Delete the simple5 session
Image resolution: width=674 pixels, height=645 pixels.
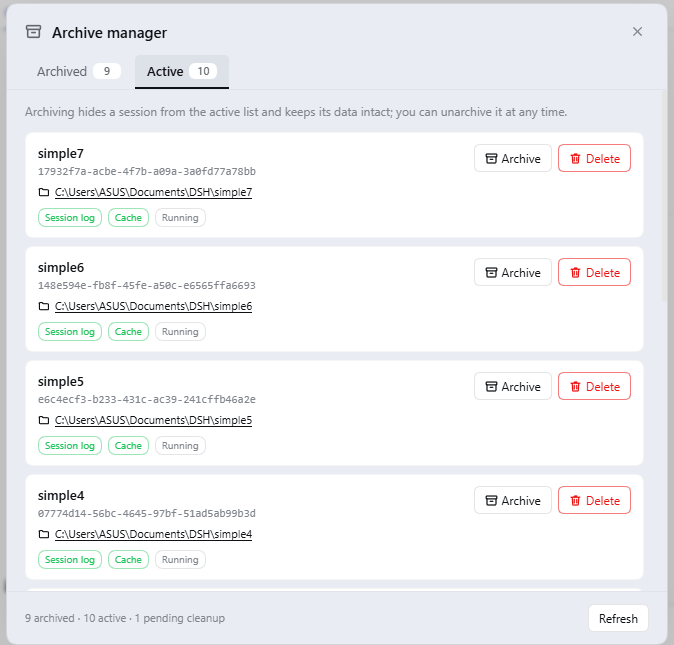[594, 386]
